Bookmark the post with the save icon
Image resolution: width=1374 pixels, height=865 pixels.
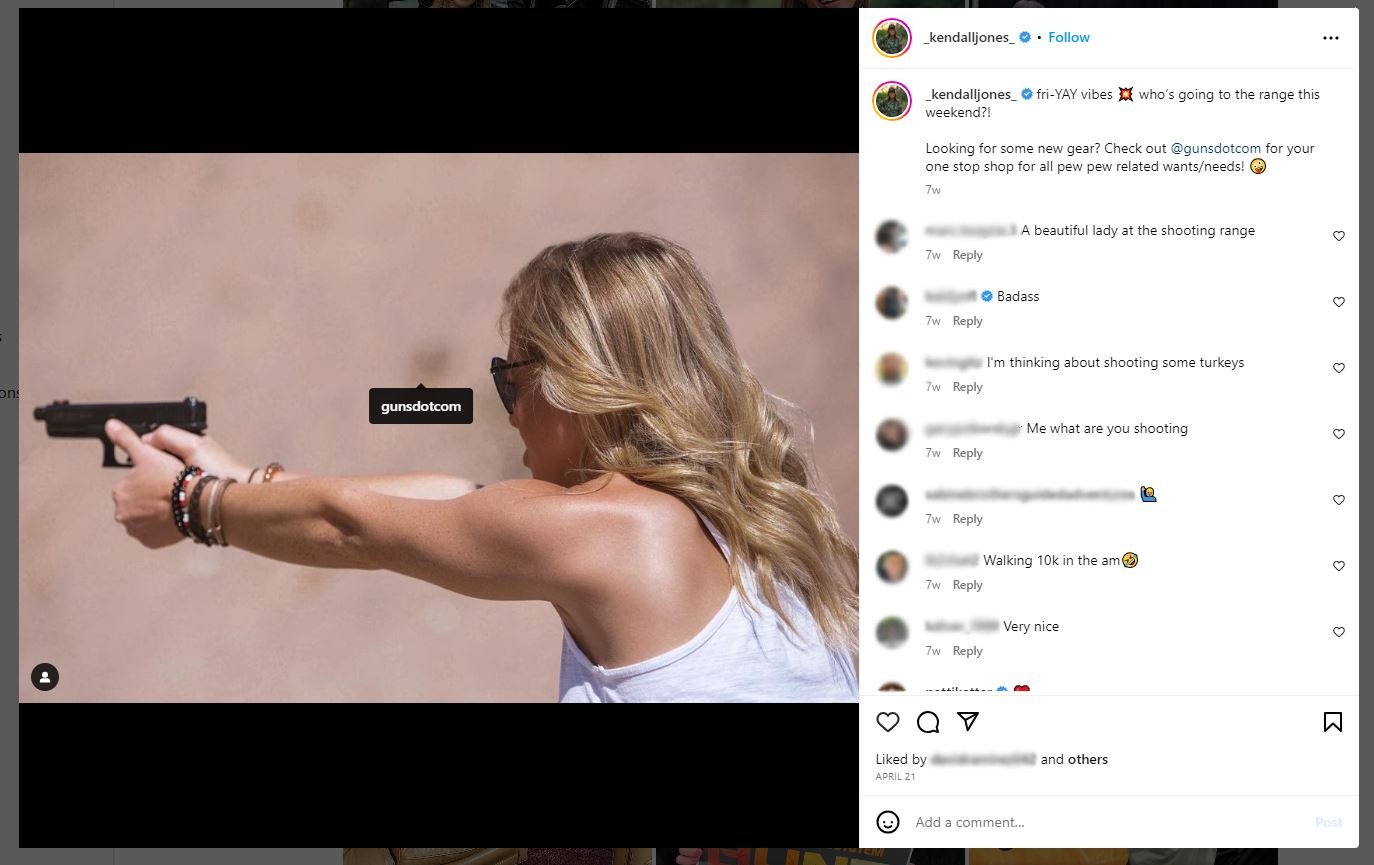[x=1332, y=722]
